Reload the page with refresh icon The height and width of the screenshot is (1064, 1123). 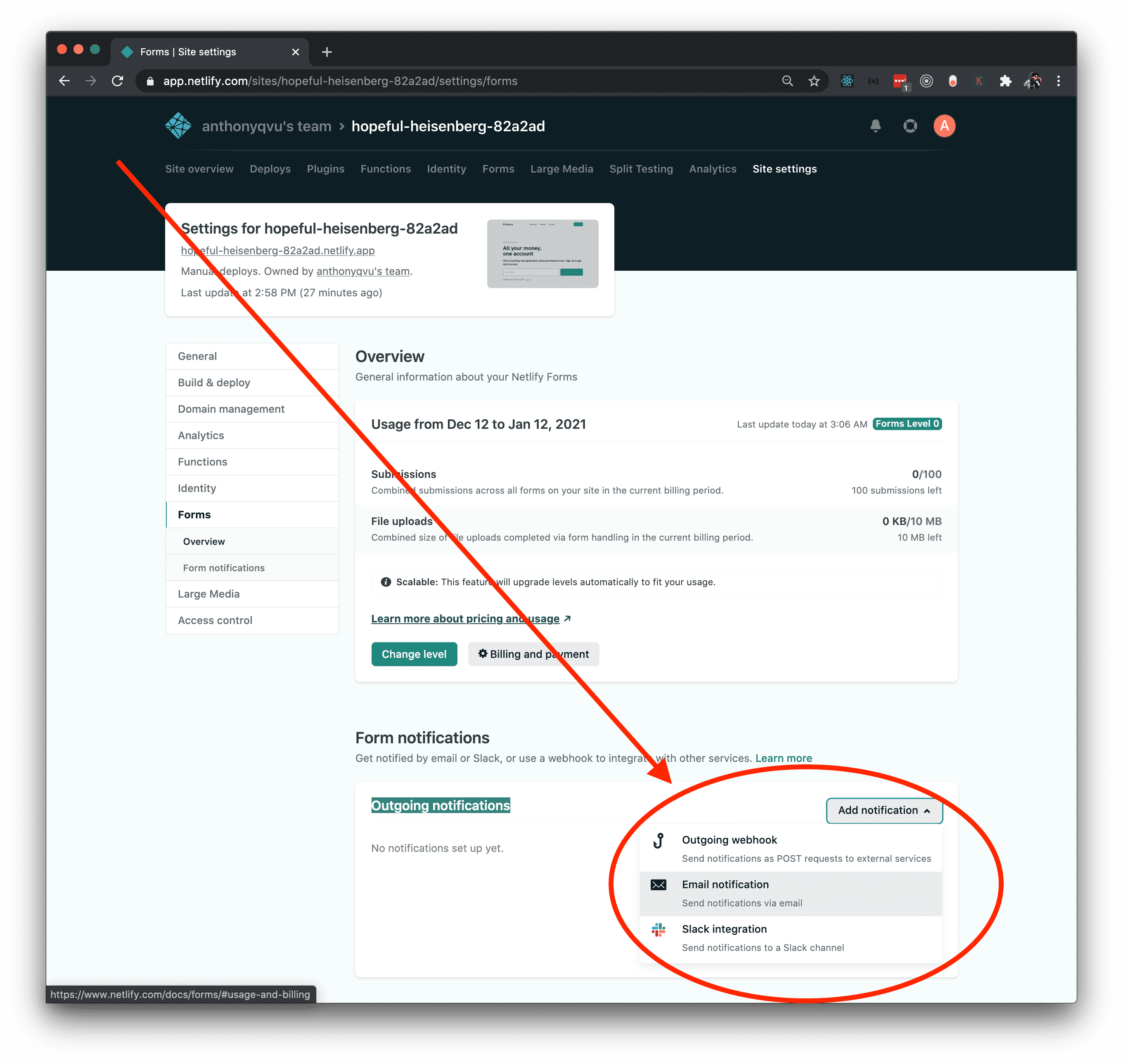[x=118, y=81]
